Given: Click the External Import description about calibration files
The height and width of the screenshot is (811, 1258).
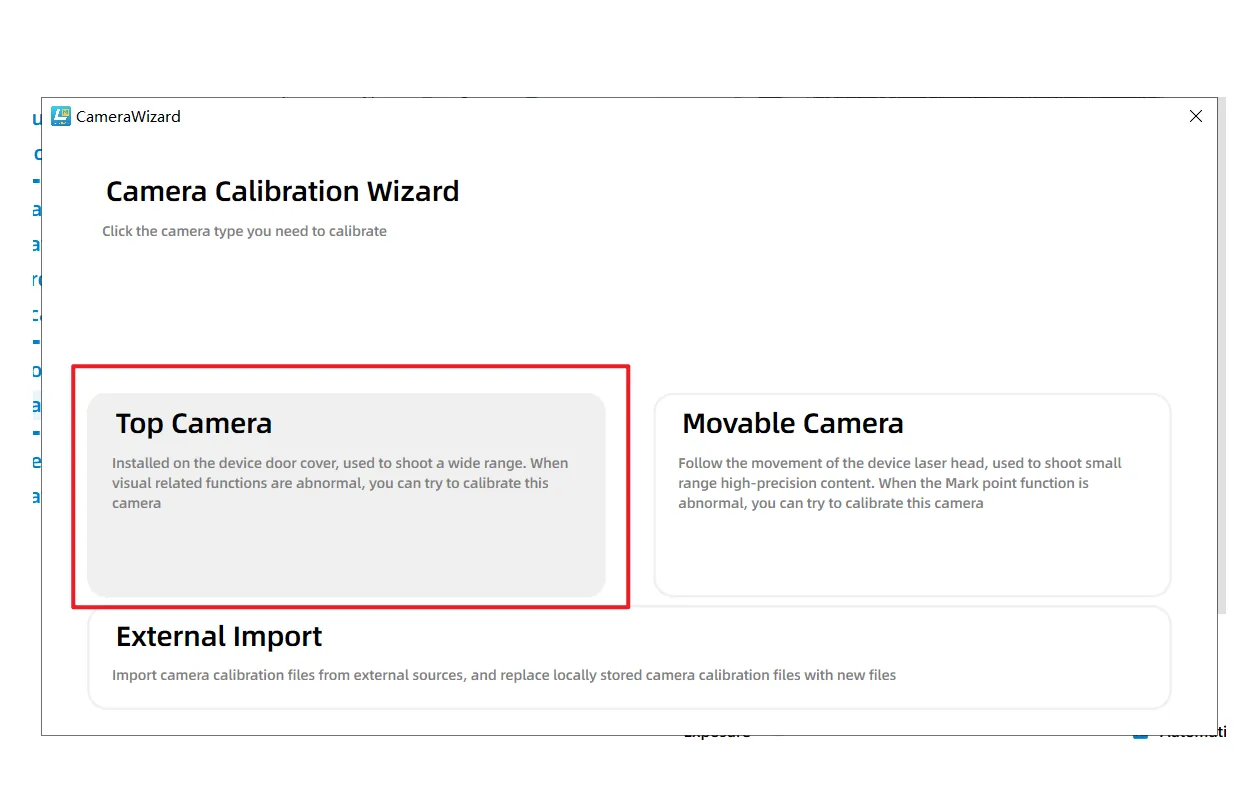Looking at the screenshot, I should (503, 675).
